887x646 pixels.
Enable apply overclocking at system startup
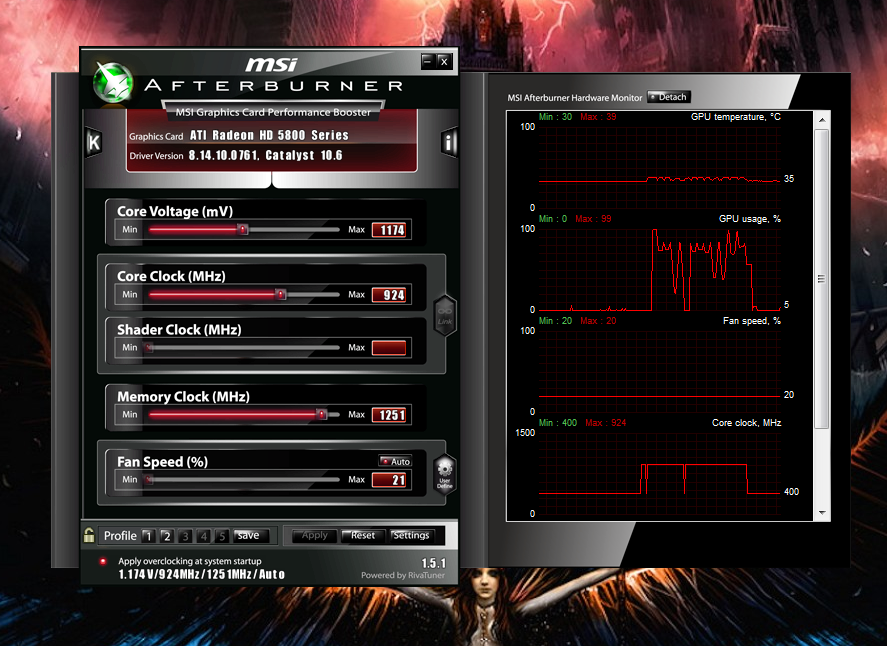tap(102, 561)
